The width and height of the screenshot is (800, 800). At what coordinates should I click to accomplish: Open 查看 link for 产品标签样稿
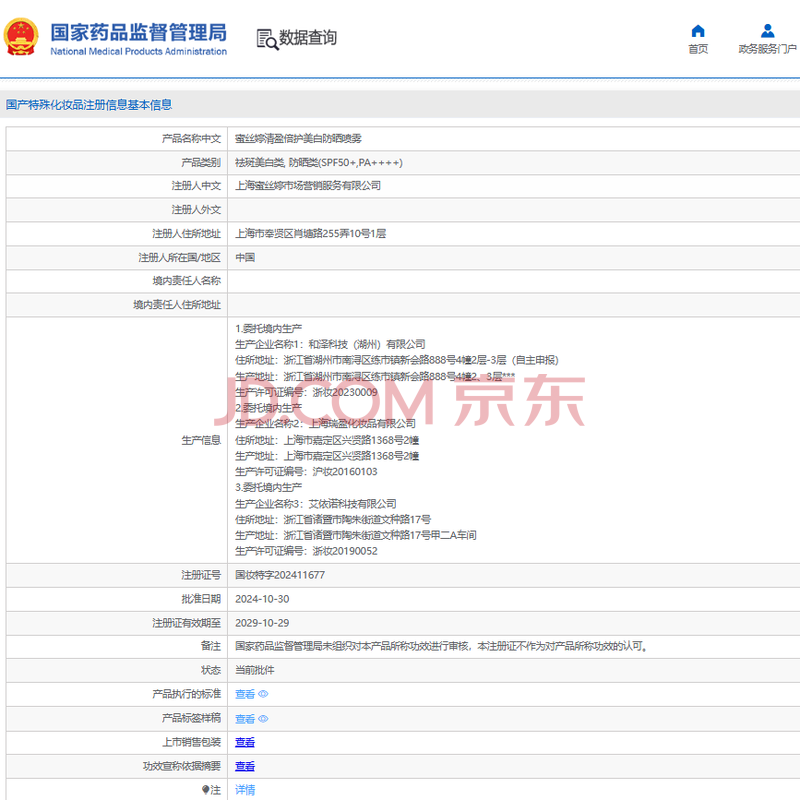[x=245, y=719]
